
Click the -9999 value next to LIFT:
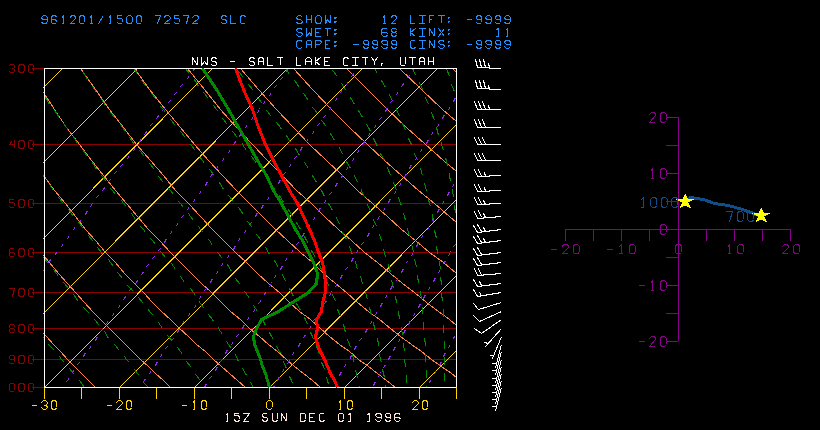pos(488,20)
